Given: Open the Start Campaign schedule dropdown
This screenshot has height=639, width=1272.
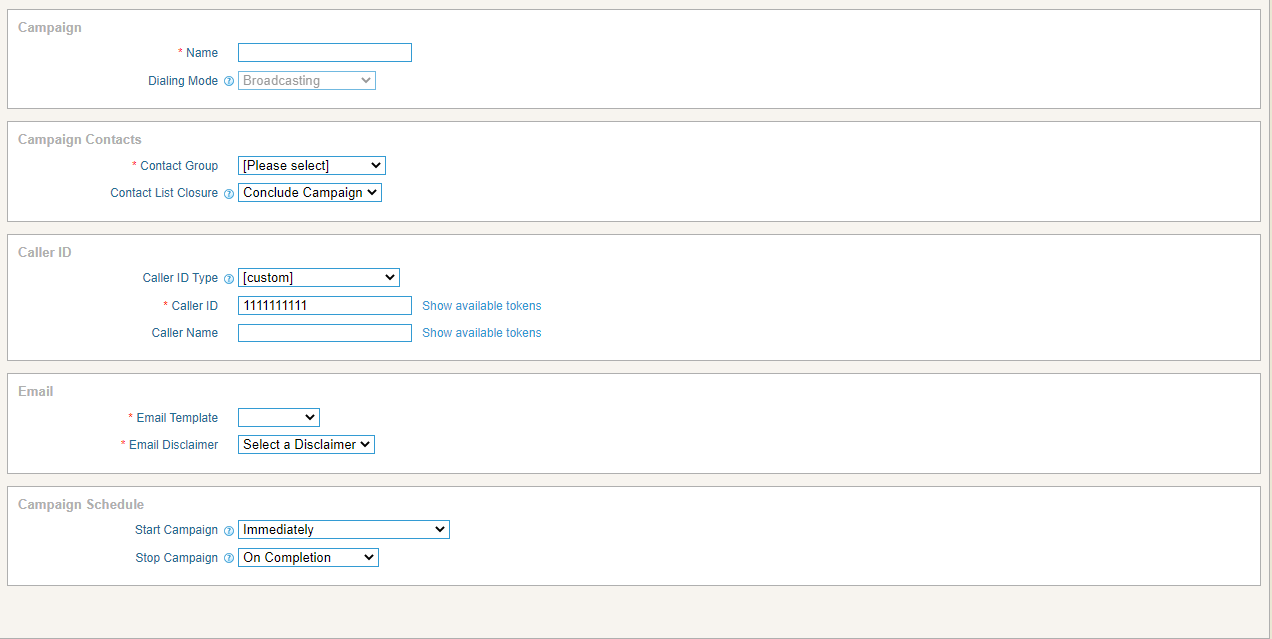Looking at the screenshot, I should (343, 529).
